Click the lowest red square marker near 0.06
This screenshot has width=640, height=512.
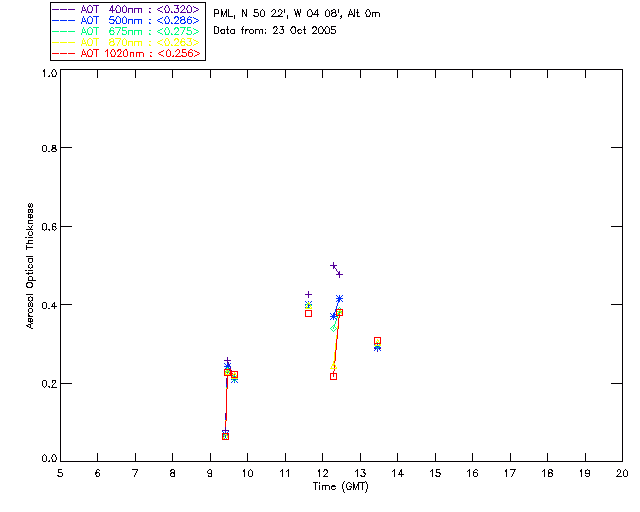[x=225, y=436]
